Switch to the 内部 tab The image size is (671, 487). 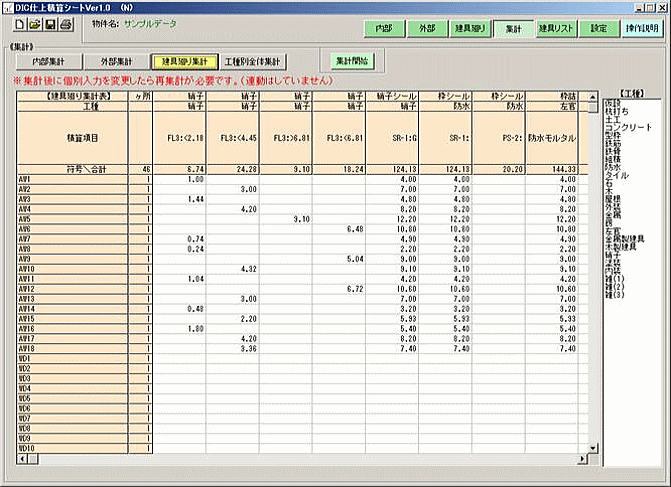(383, 29)
